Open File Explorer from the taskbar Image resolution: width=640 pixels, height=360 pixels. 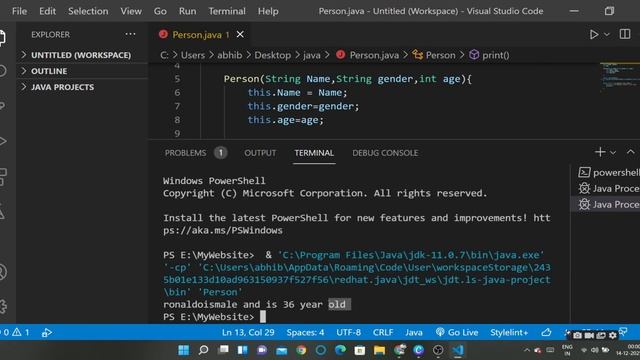click(x=379, y=350)
